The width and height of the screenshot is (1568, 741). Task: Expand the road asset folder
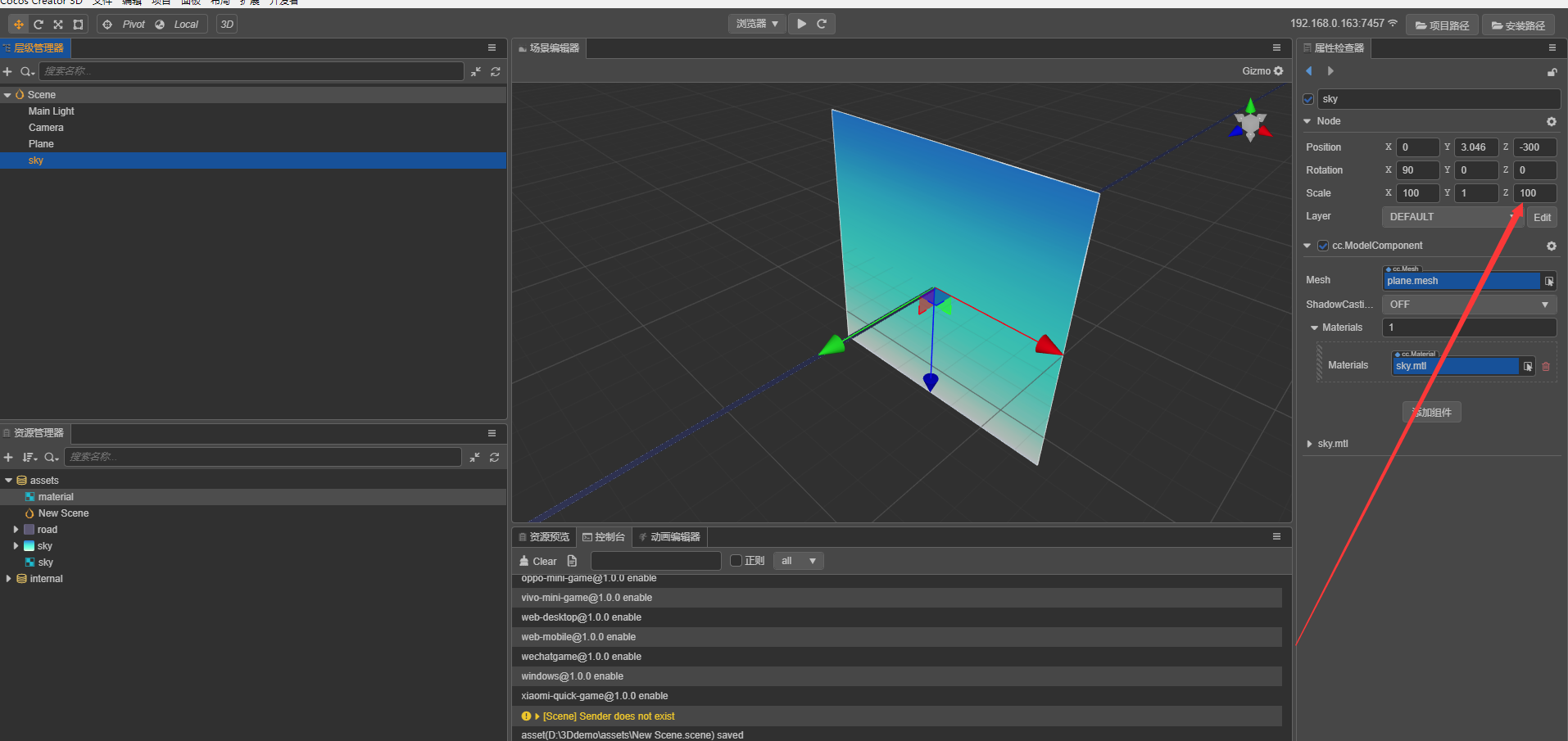[16, 530]
